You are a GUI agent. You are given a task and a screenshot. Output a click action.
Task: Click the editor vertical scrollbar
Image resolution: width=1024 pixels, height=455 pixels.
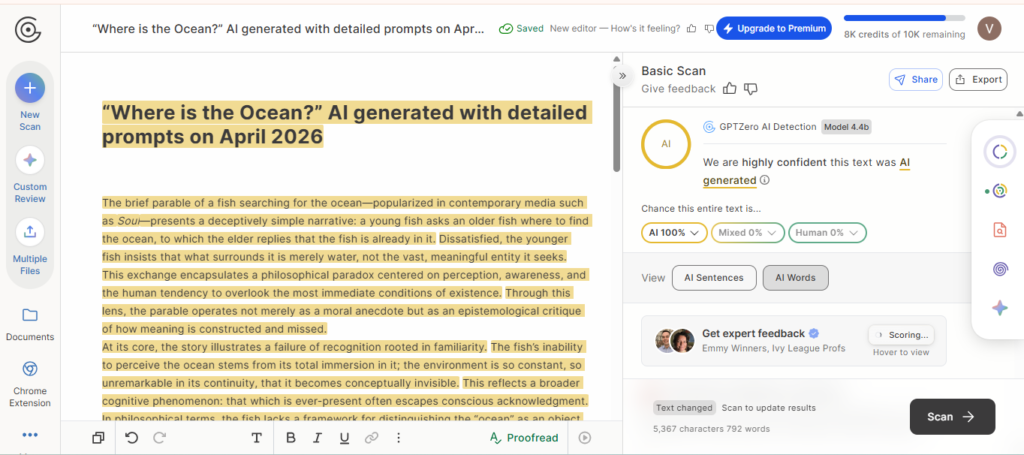[616, 118]
